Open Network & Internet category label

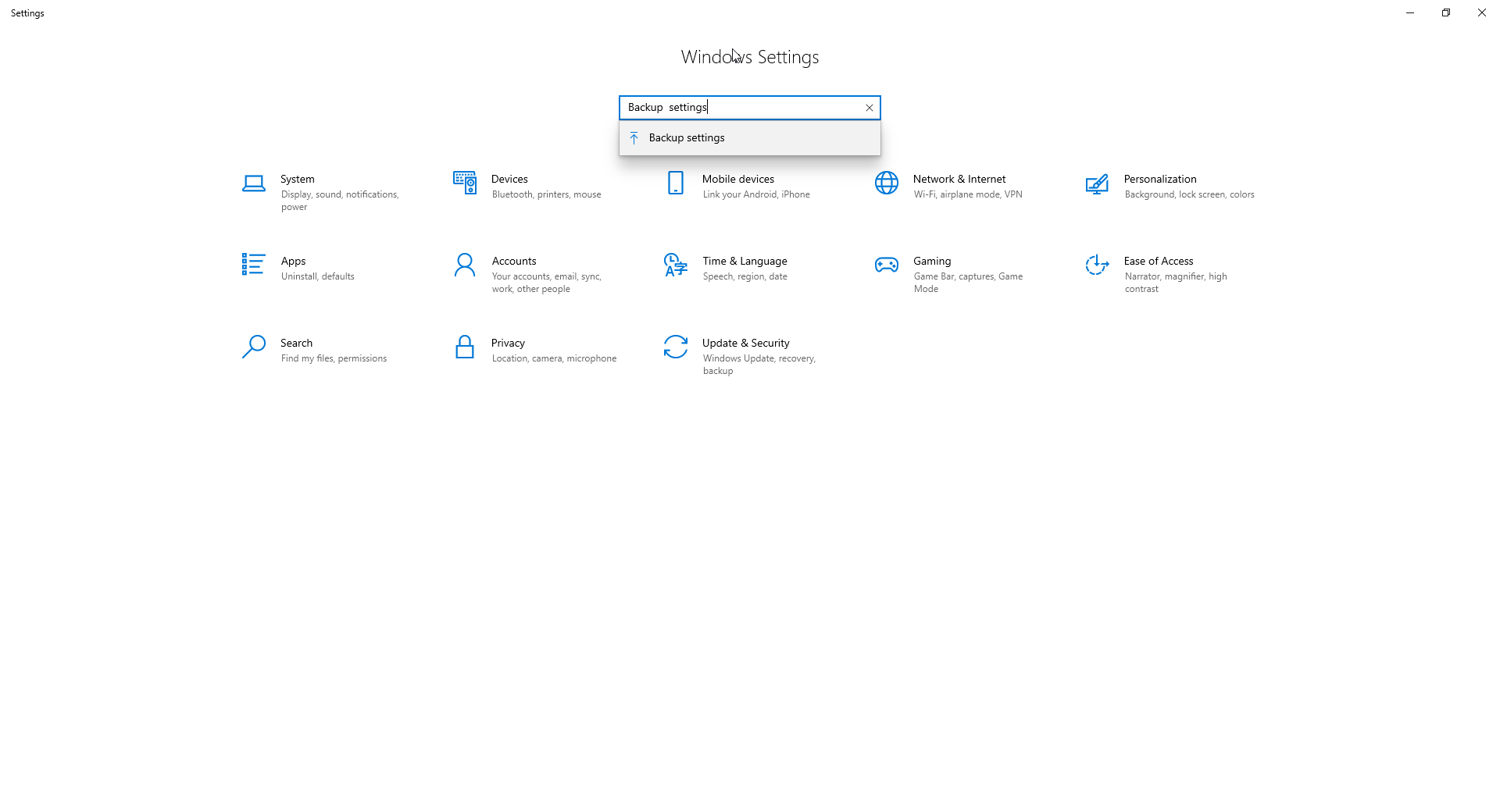pyautogui.click(x=959, y=180)
